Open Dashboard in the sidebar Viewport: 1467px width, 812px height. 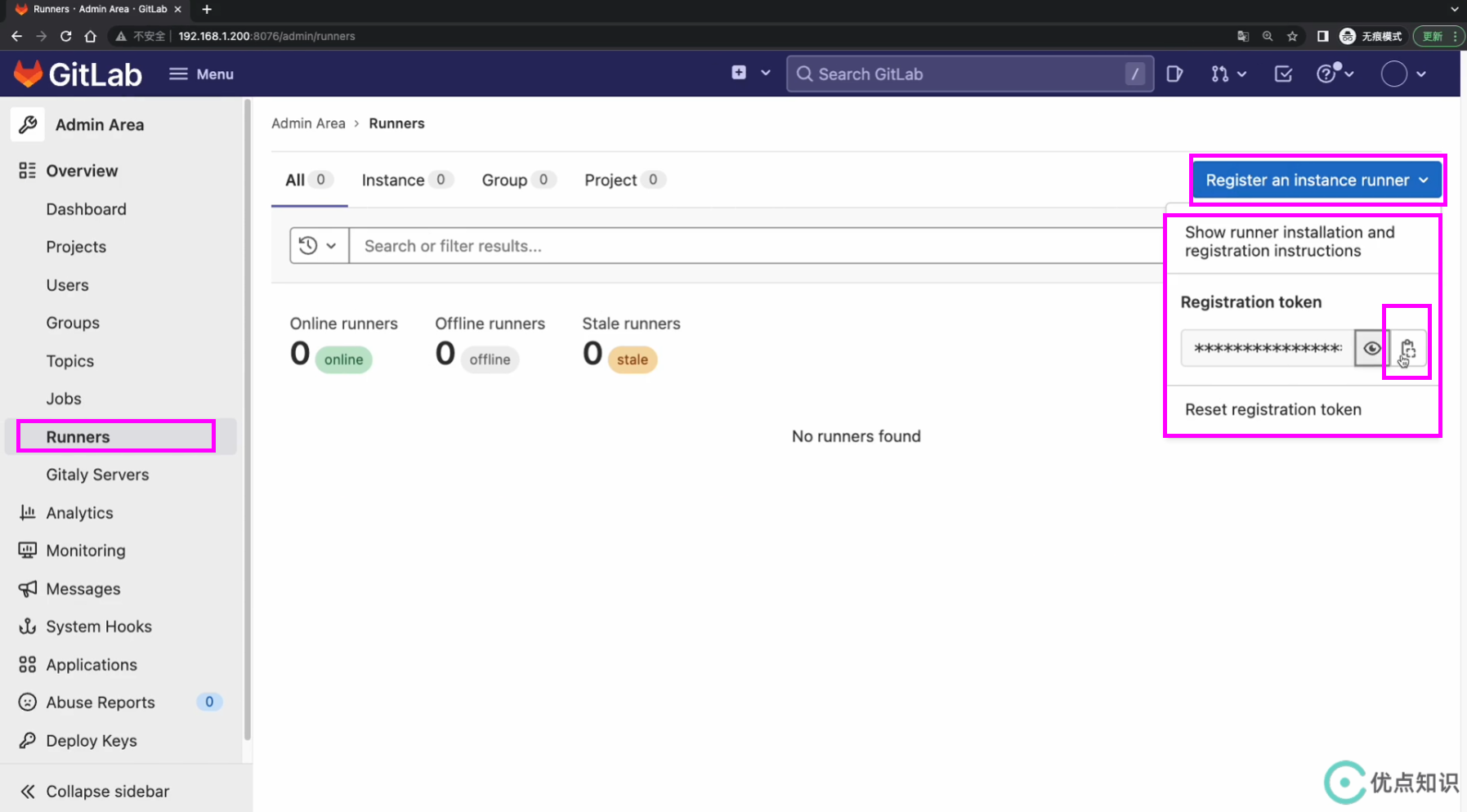[86, 209]
